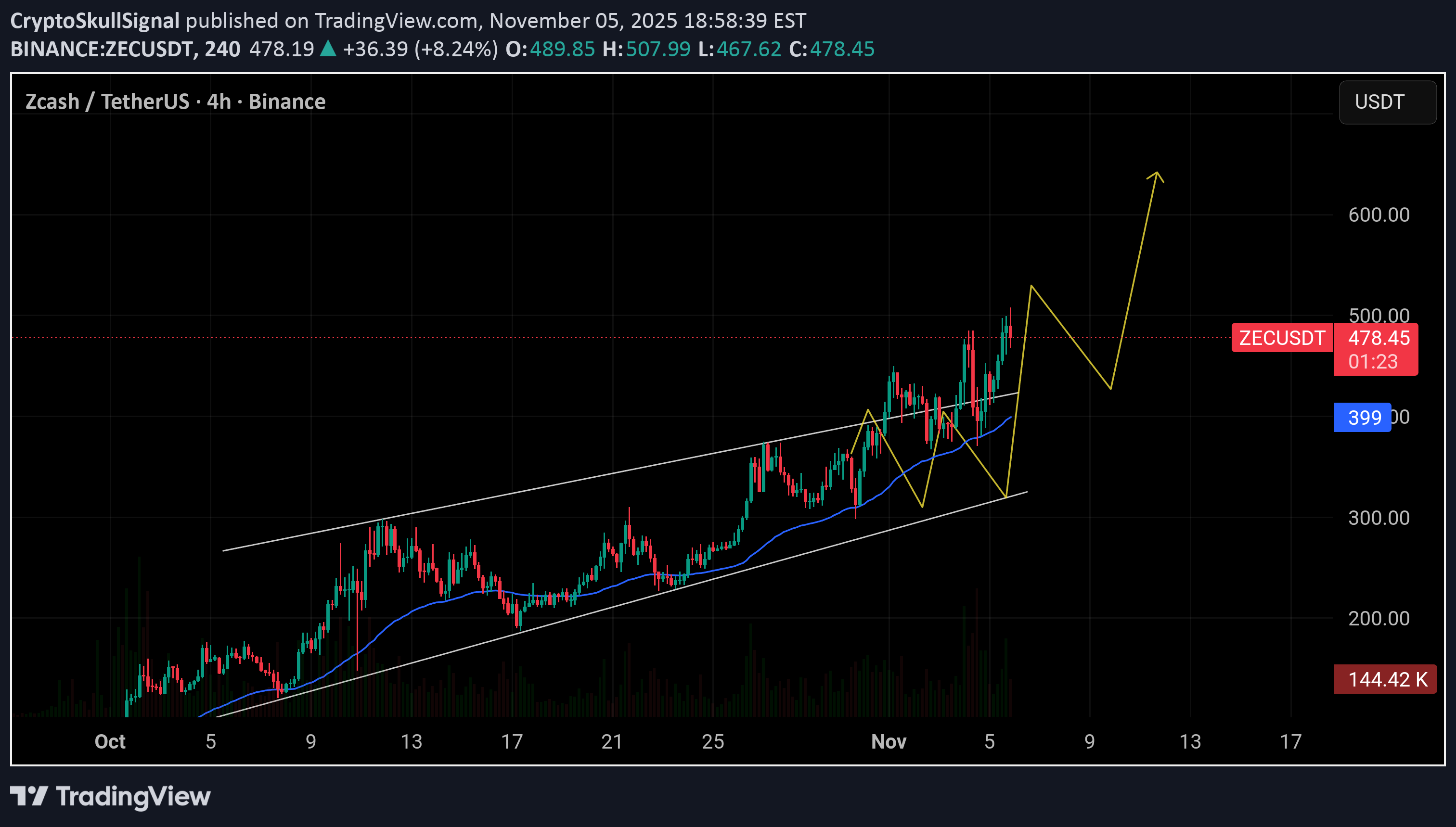The image size is (1456, 827).
Task: Click the 478.45 current price tag
Action: [1378, 338]
